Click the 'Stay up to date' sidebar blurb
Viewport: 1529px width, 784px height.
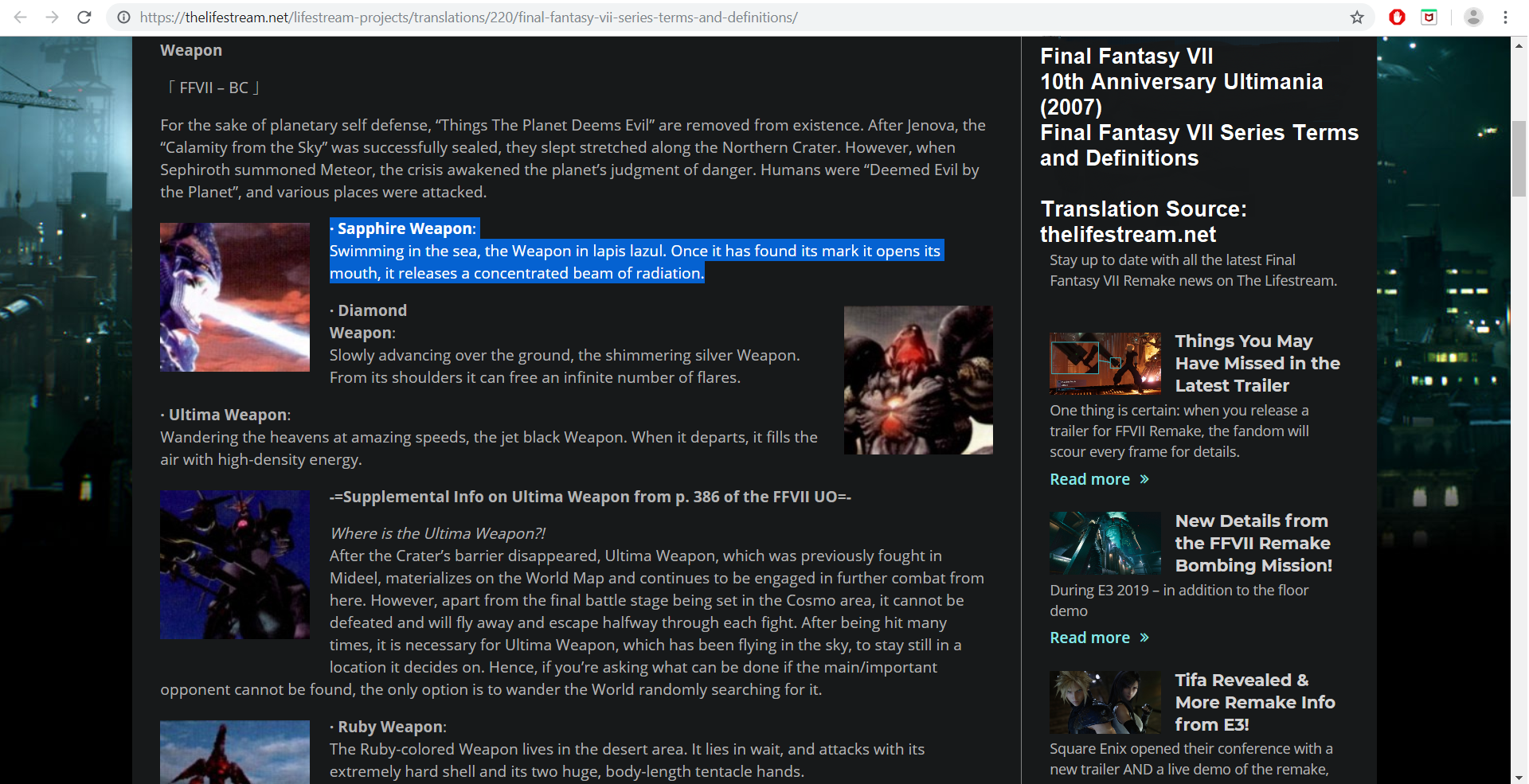pos(1194,270)
